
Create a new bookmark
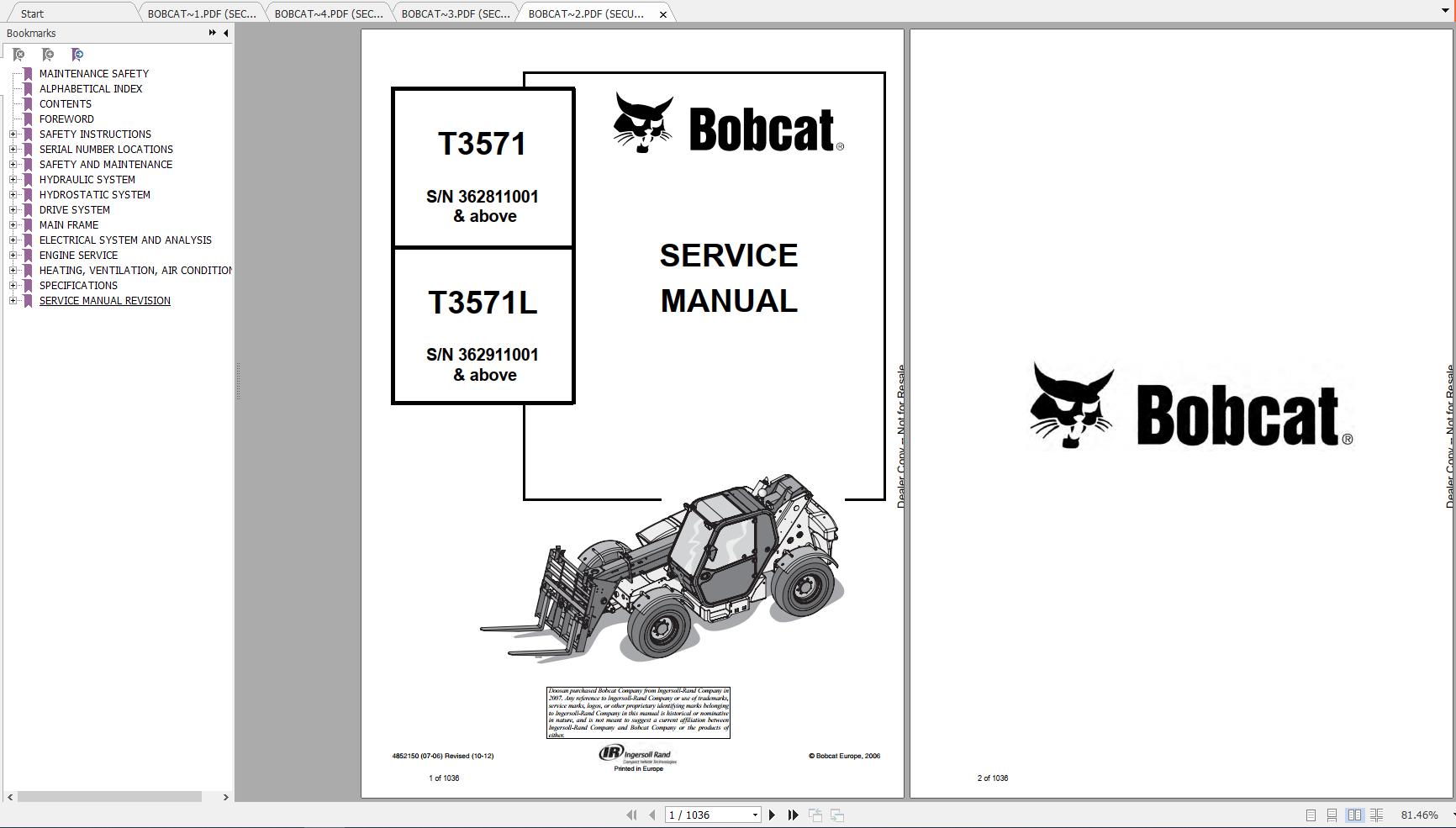tap(48, 54)
